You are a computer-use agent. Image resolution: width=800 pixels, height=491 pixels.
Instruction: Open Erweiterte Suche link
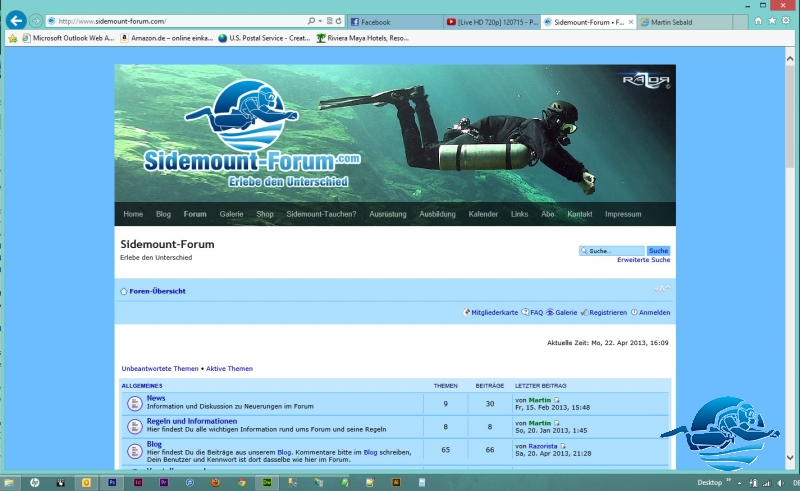tap(643, 260)
